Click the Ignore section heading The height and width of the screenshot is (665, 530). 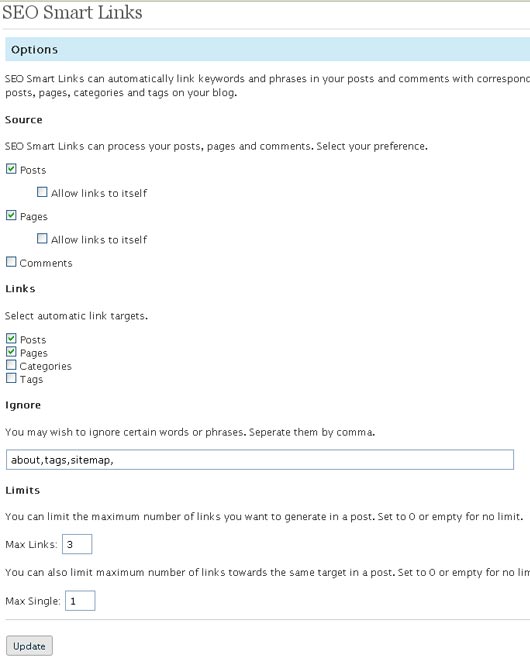(23, 405)
